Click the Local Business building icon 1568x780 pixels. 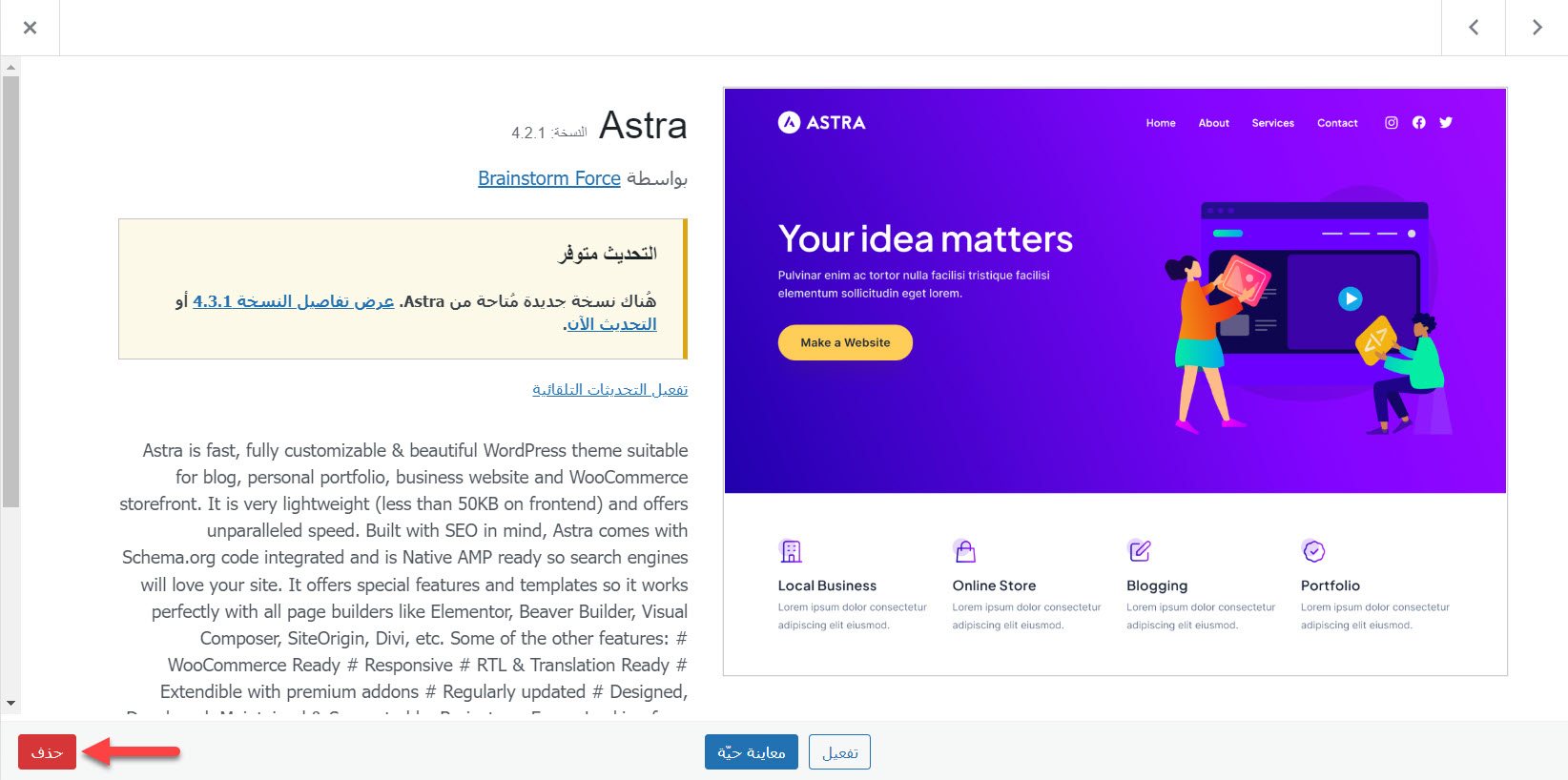[x=791, y=551]
